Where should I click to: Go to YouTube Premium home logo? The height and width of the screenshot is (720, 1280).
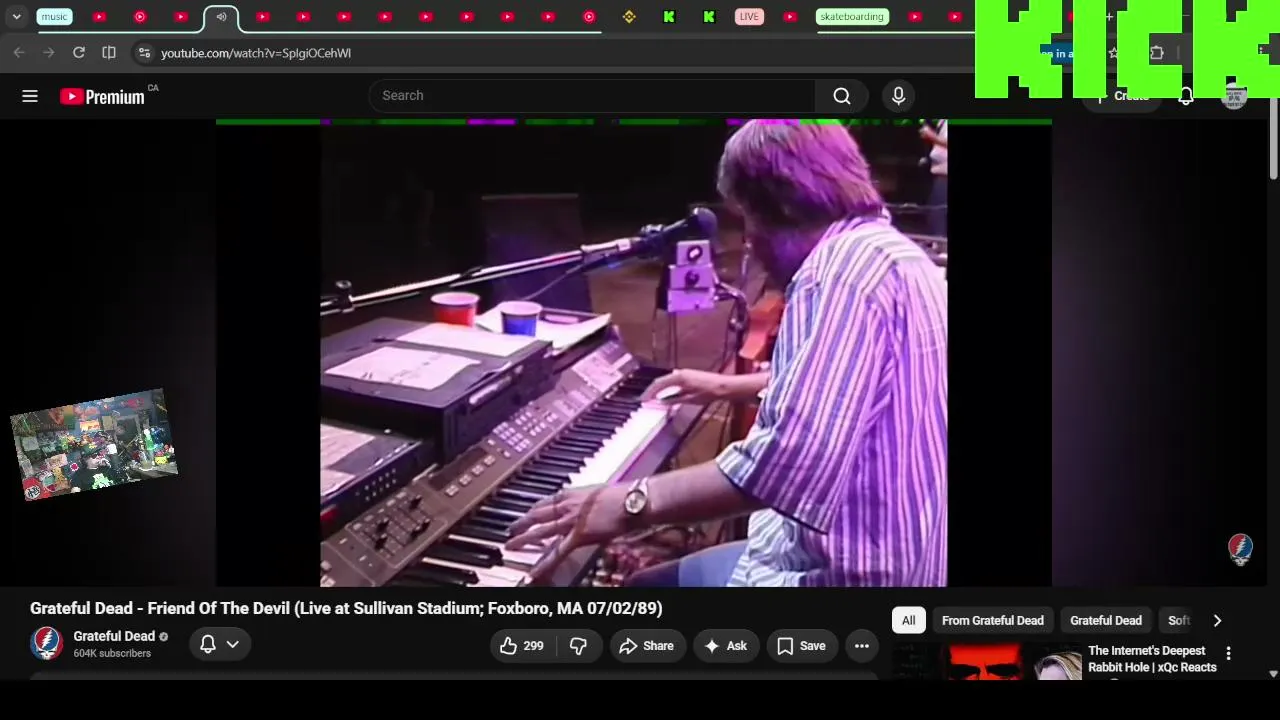pos(103,96)
